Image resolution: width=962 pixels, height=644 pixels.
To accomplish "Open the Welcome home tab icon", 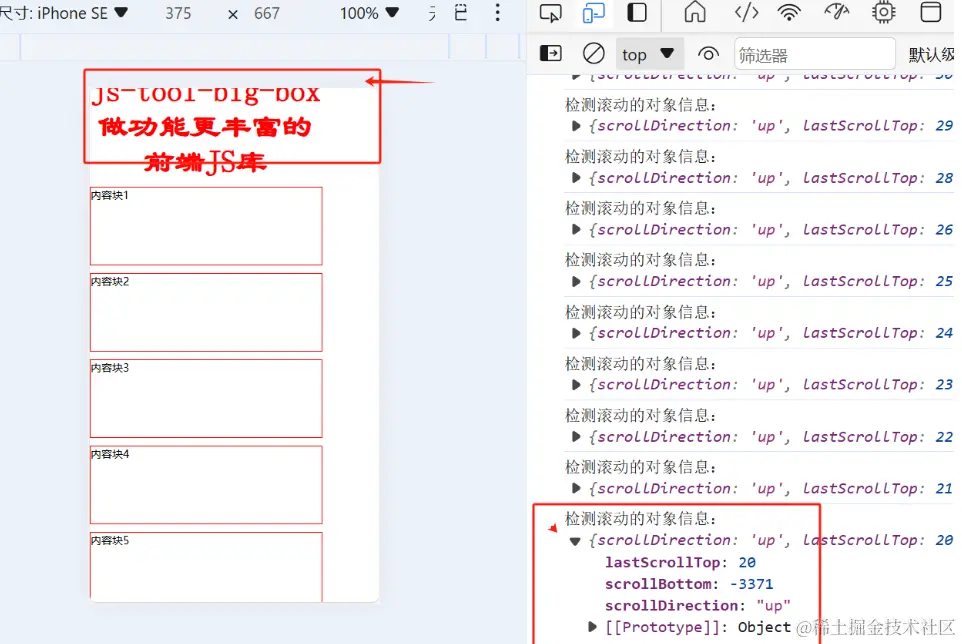I will [695, 12].
